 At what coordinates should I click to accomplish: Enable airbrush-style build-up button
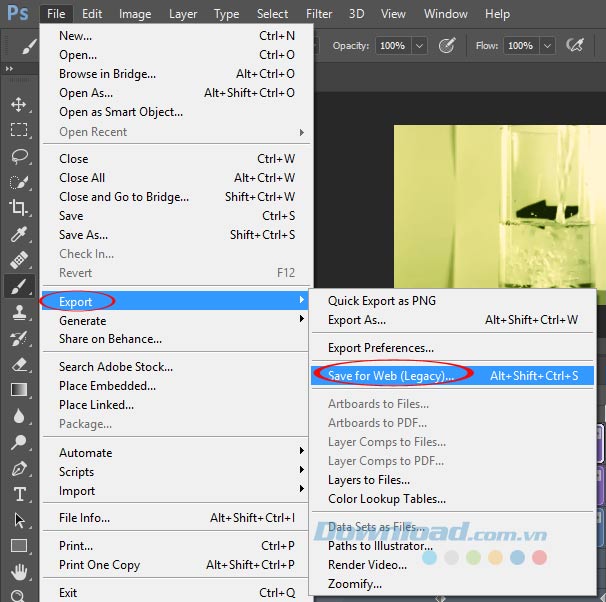click(x=574, y=46)
